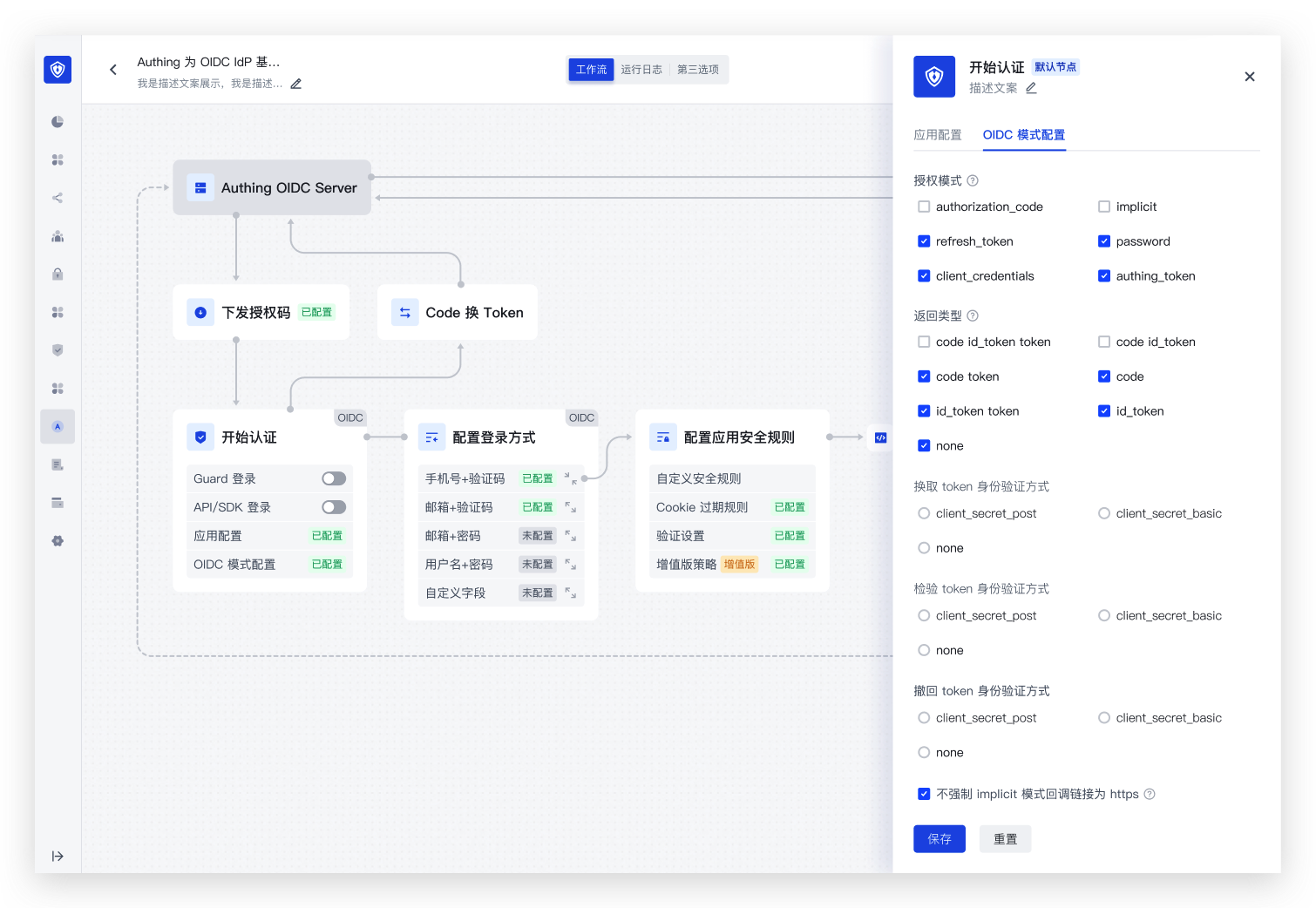Open settings gear in left sidebar
This screenshot has width=1316, height=908.
(58, 541)
